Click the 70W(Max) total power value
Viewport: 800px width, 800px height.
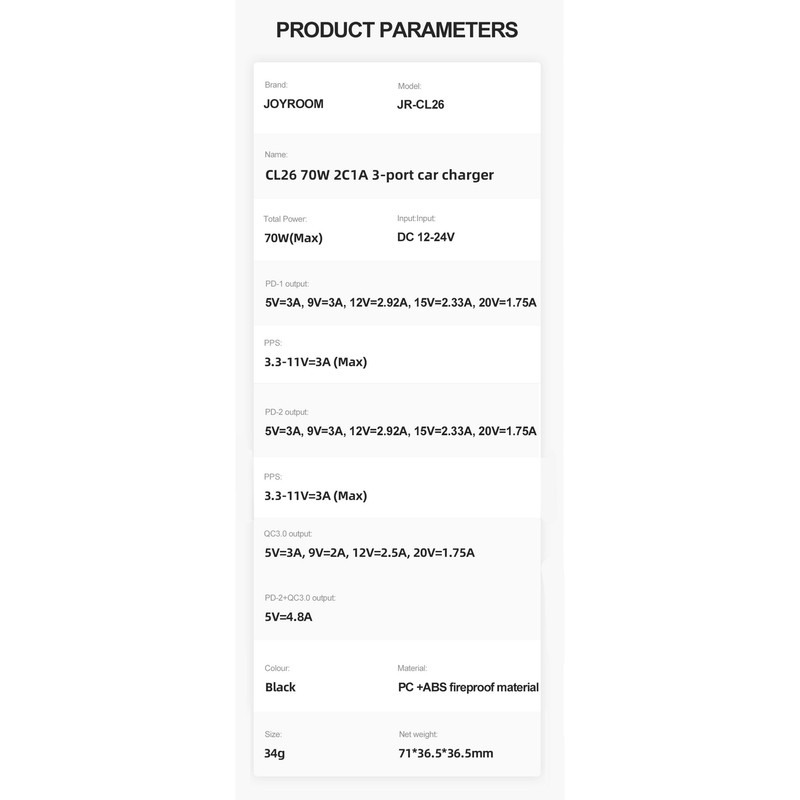click(x=293, y=238)
